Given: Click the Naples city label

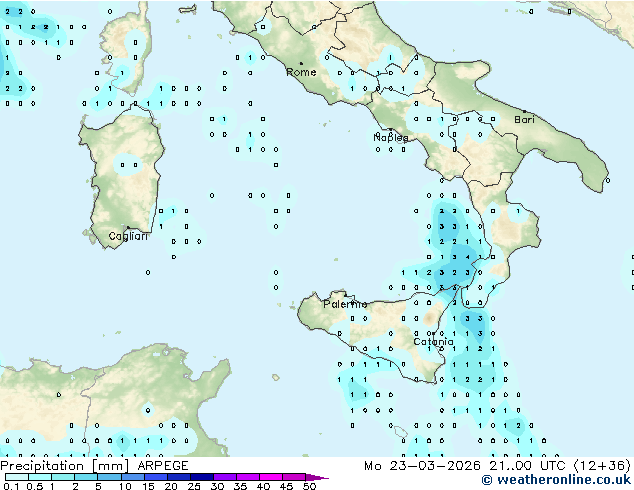Looking at the screenshot, I should click(x=391, y=138).
